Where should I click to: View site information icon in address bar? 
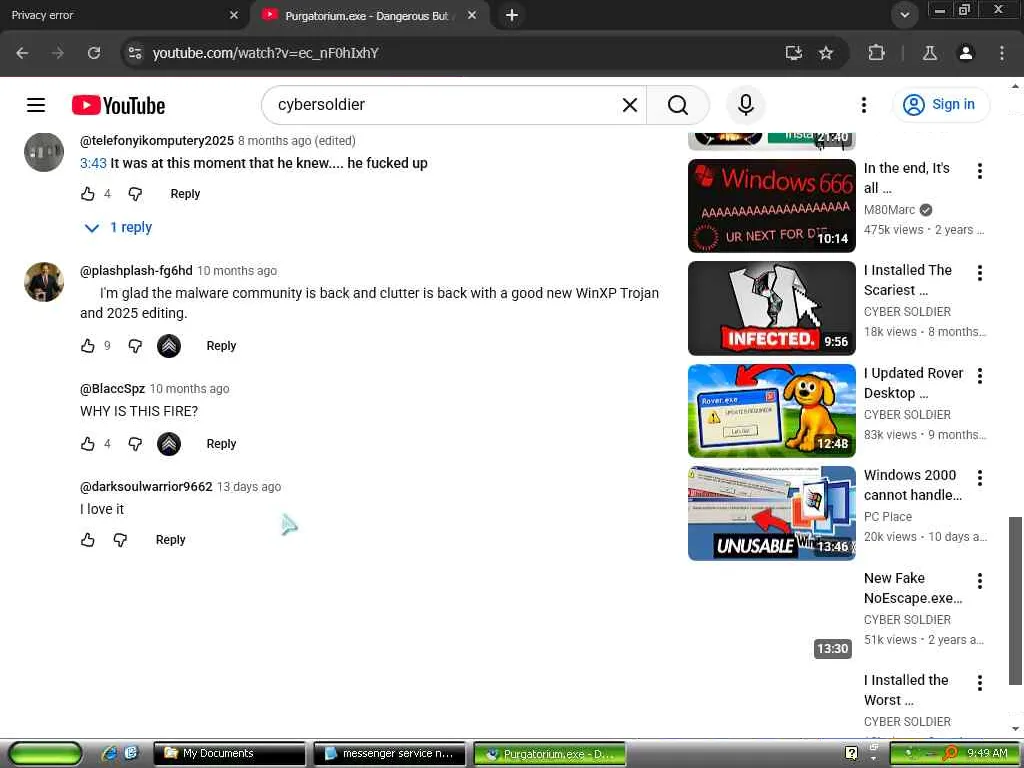[x=135, y=53]
